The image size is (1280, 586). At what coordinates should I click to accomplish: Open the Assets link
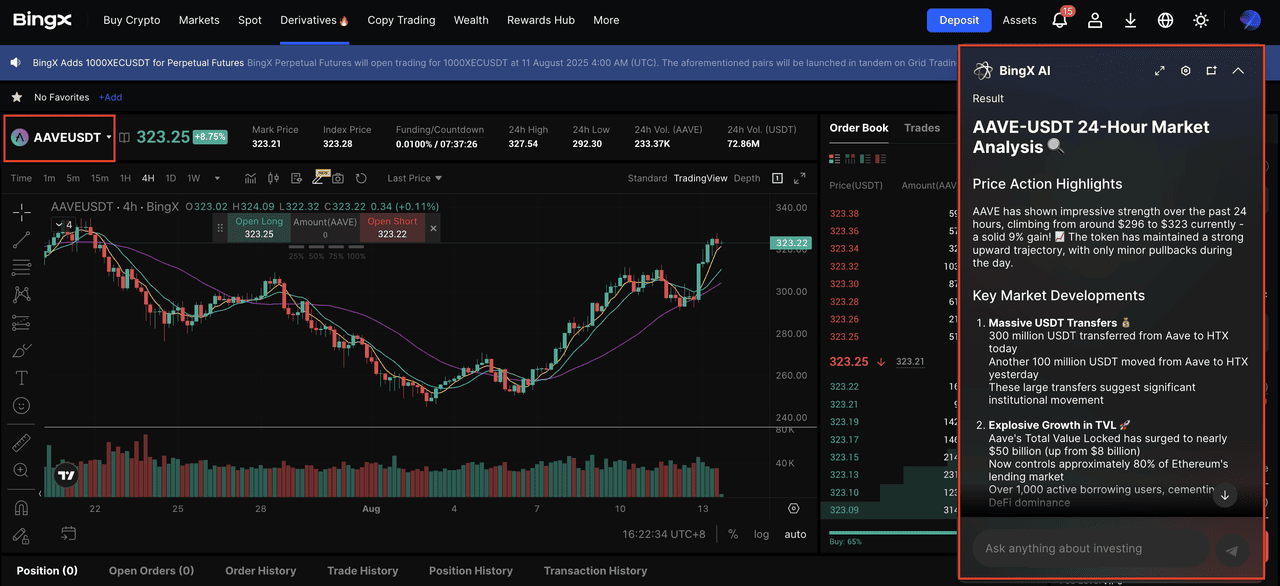pos(1020,20)
